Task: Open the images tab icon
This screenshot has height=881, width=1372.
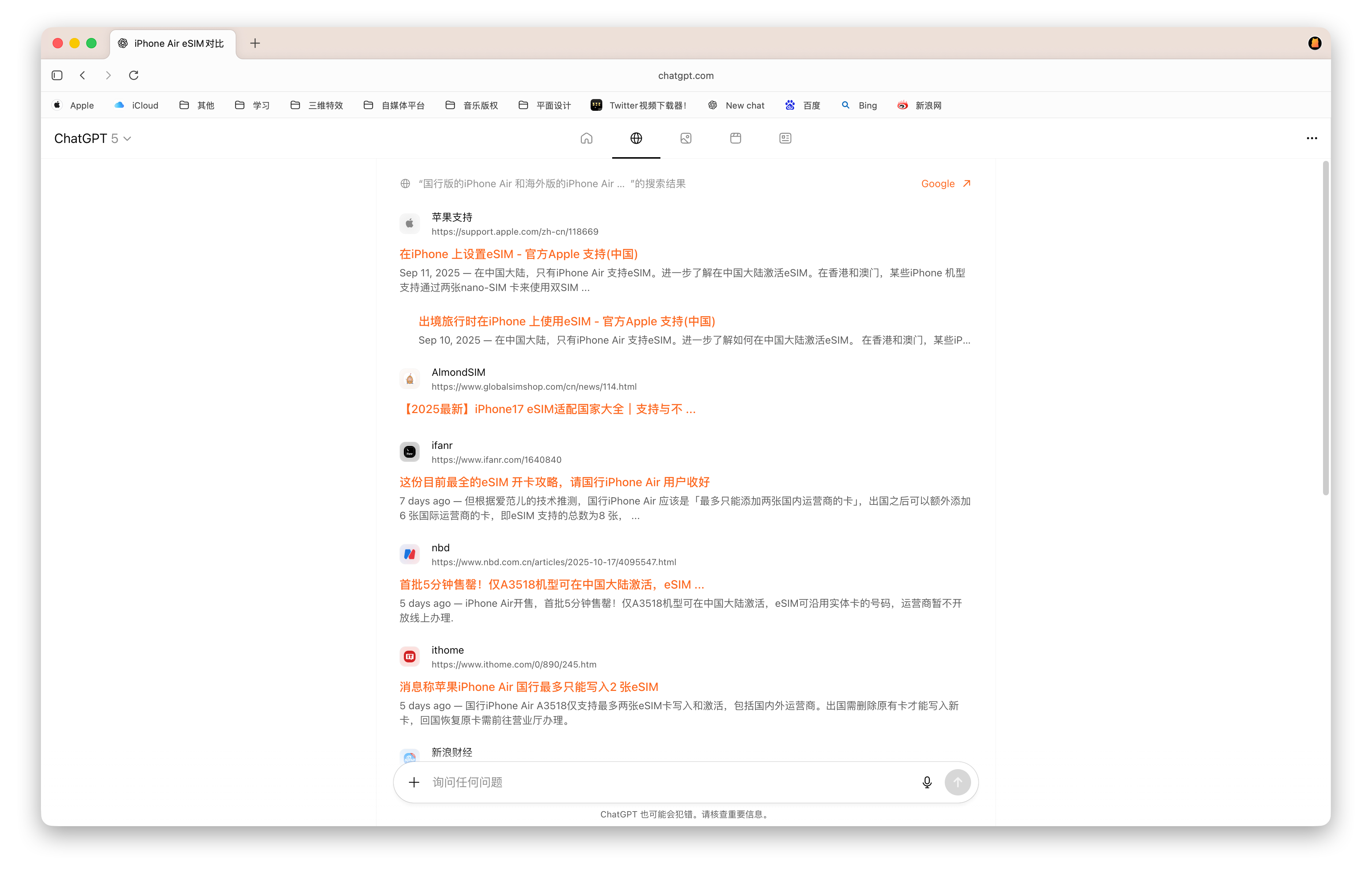Action: (x=686, y=139)
